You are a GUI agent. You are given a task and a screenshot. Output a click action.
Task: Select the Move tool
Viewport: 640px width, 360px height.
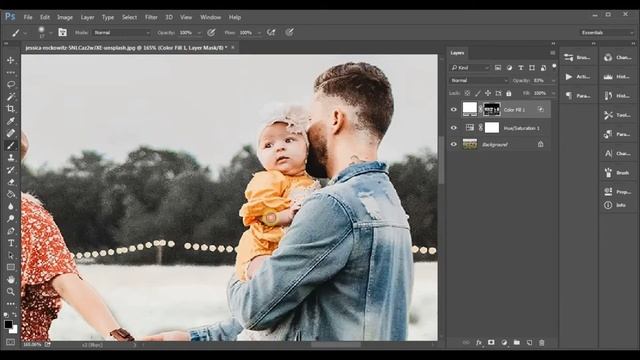point(11,60)
